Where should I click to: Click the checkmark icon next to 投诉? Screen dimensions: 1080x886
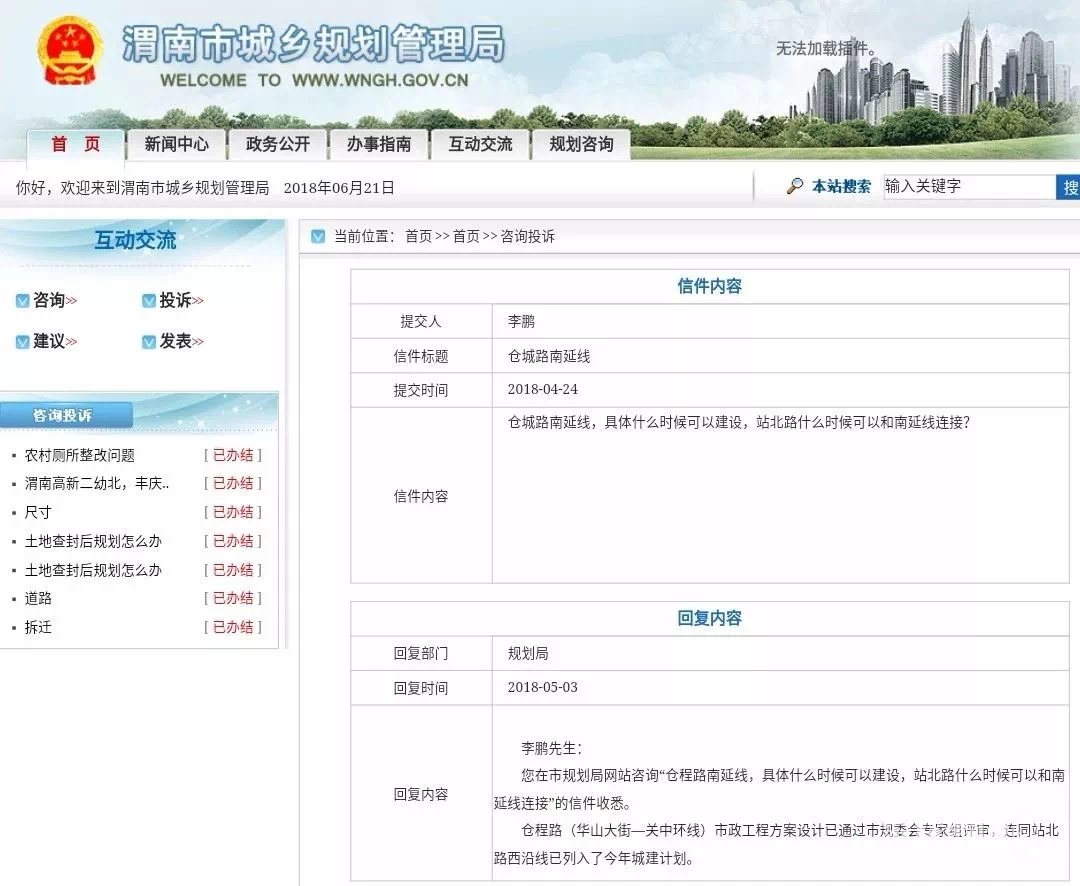click(x=149, y=301)
